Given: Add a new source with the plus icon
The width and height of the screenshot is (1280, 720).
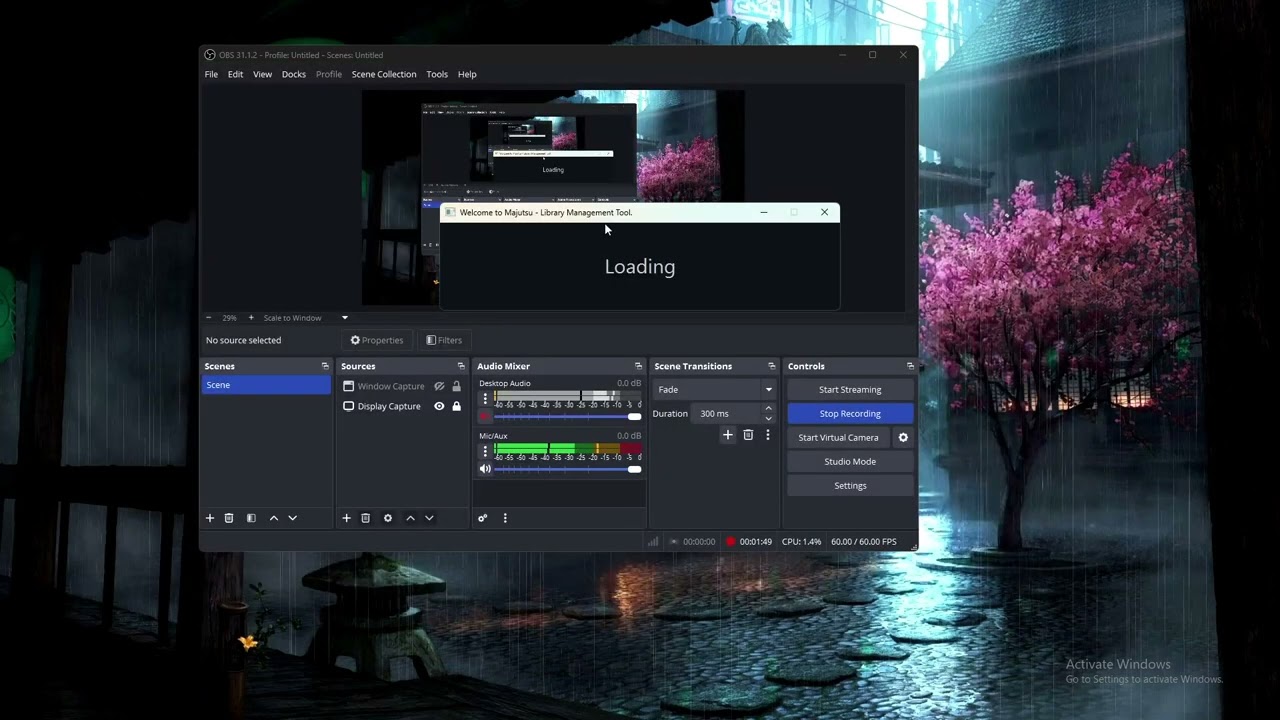Looking at the screenshot, I should coord(346,518).
